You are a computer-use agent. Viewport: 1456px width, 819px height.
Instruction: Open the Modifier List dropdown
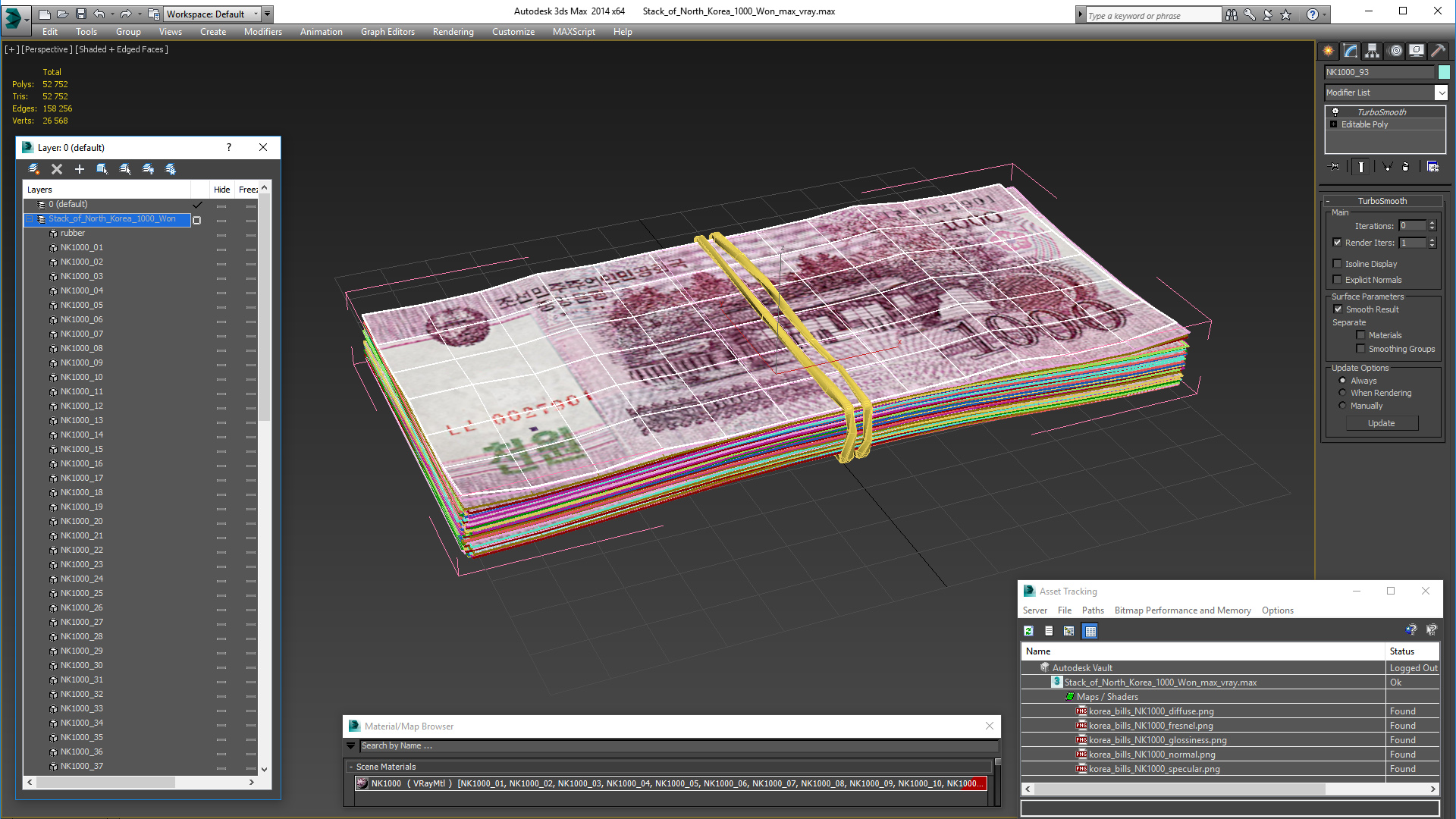[1442, 93]
